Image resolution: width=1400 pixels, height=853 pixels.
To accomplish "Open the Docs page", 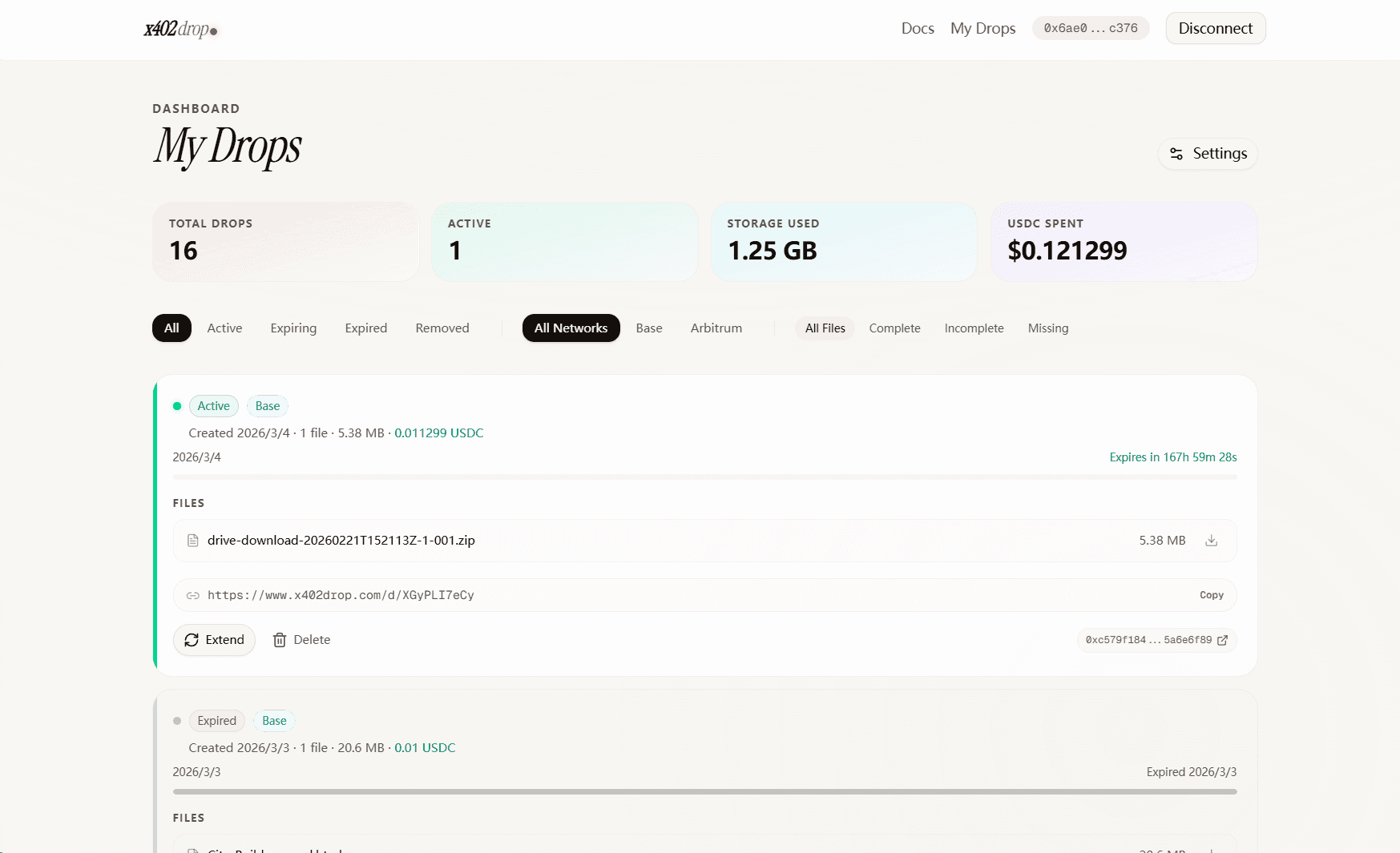I will pos(917,29).
